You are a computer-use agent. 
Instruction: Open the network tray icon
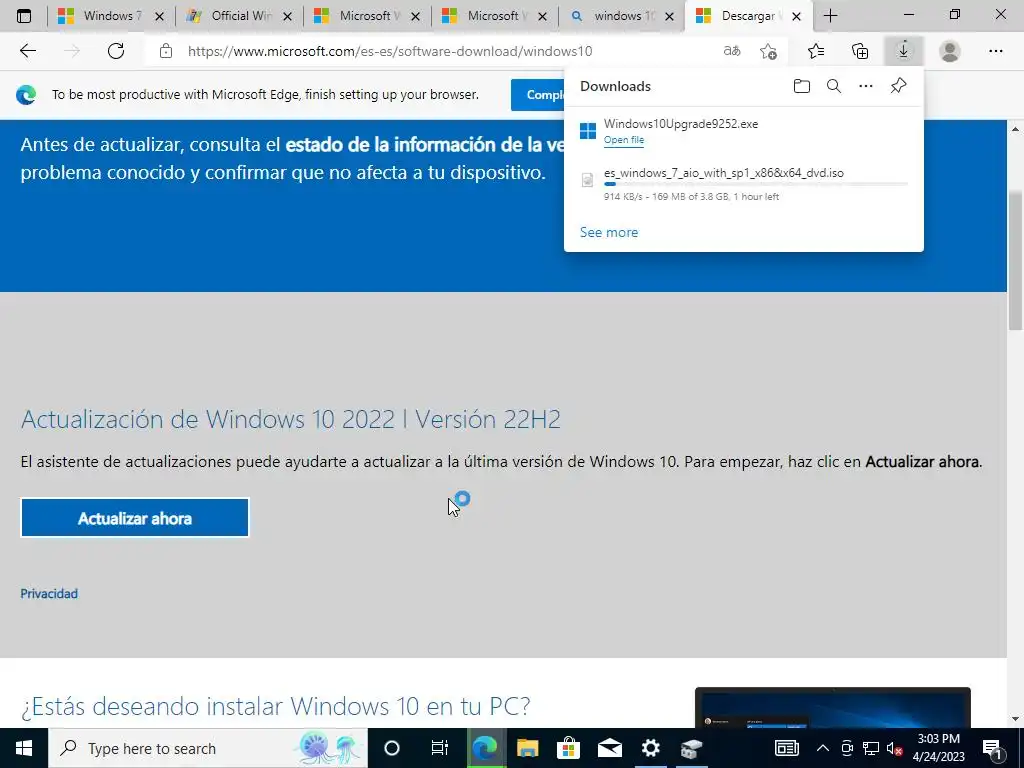click(x=871, y=748)
